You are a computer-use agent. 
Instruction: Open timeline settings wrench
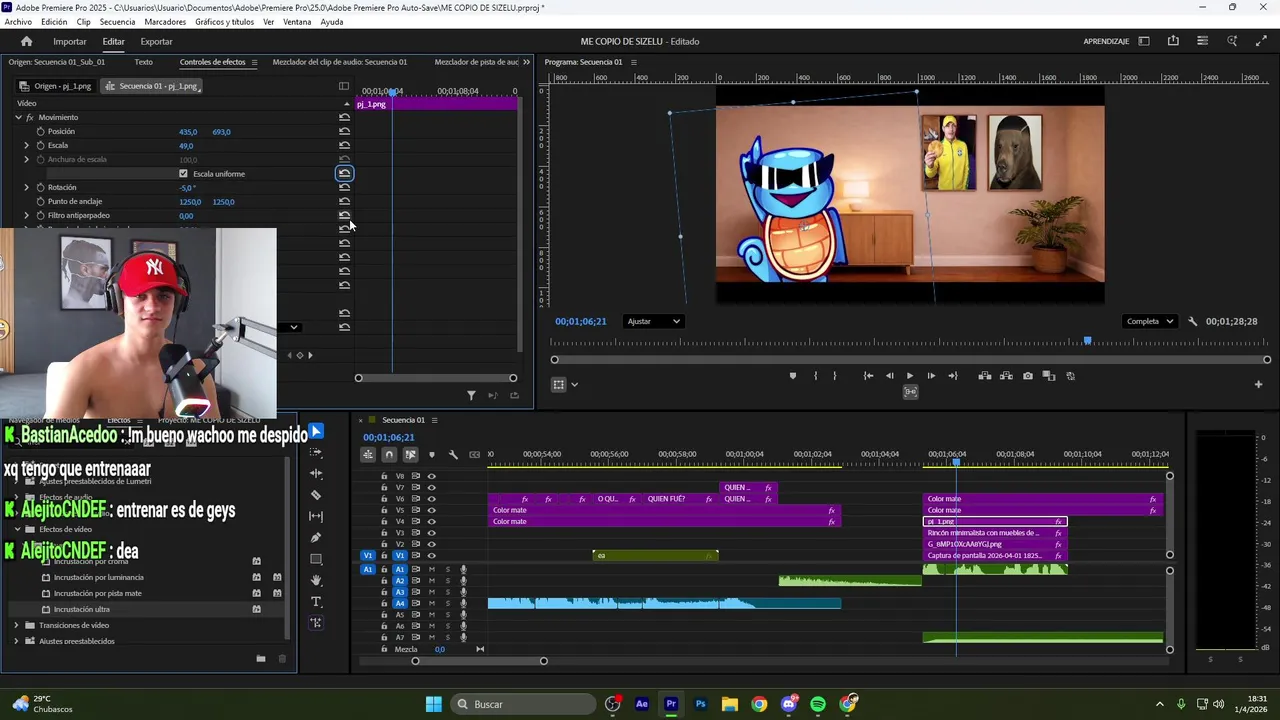tap(453, 455)
